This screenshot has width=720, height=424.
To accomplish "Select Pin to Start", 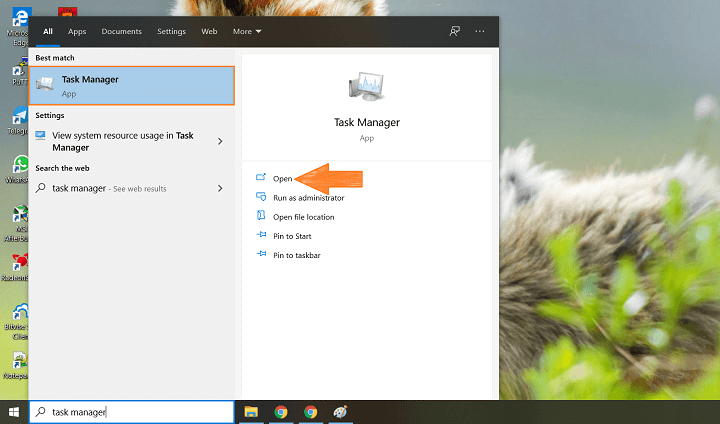I will (x=292, y=236).
